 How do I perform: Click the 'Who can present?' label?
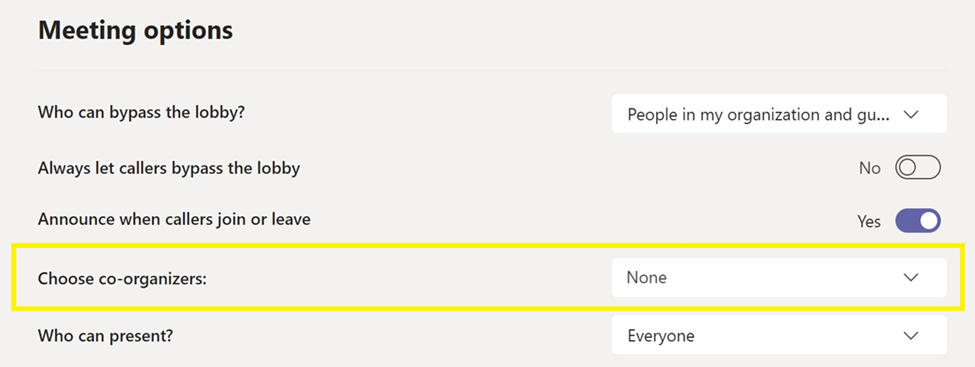[105, 336]
